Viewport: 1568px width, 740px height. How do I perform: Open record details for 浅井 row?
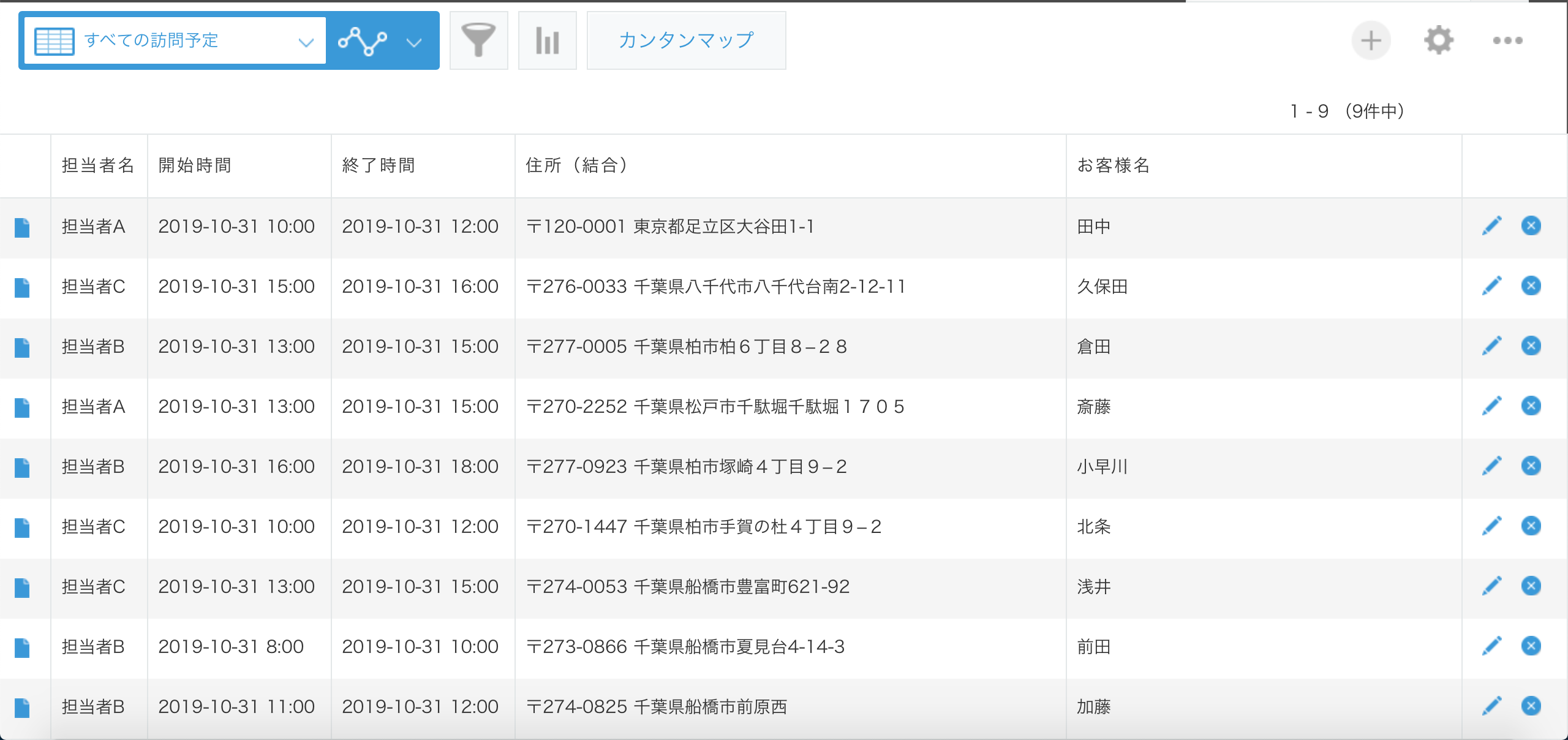click(22, 587)
